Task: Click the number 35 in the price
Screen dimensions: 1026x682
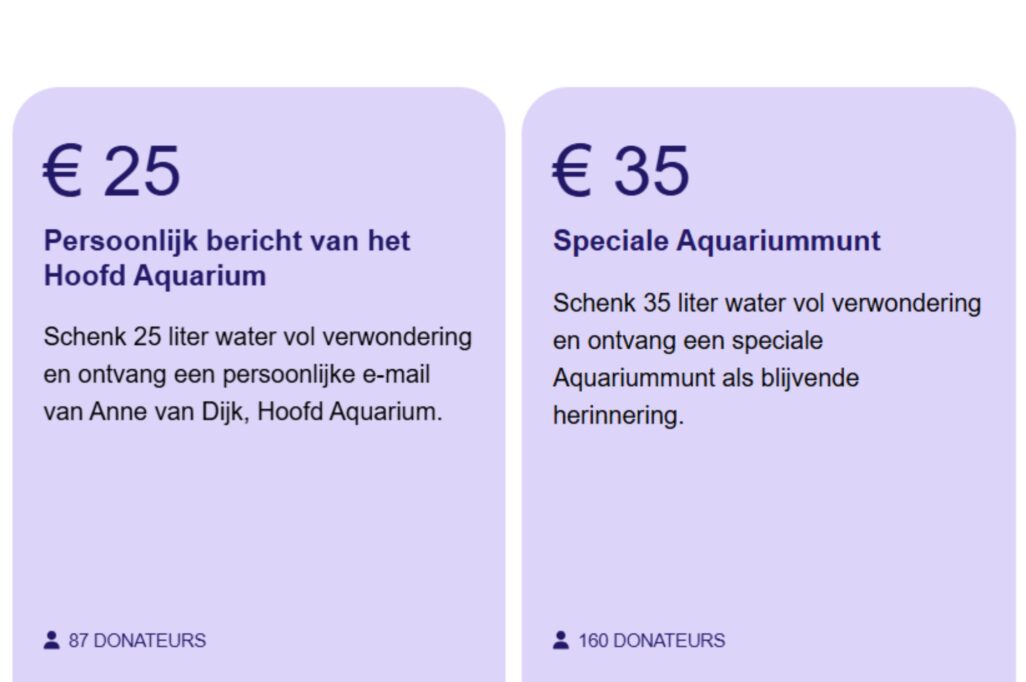Action: click(651, 170)
